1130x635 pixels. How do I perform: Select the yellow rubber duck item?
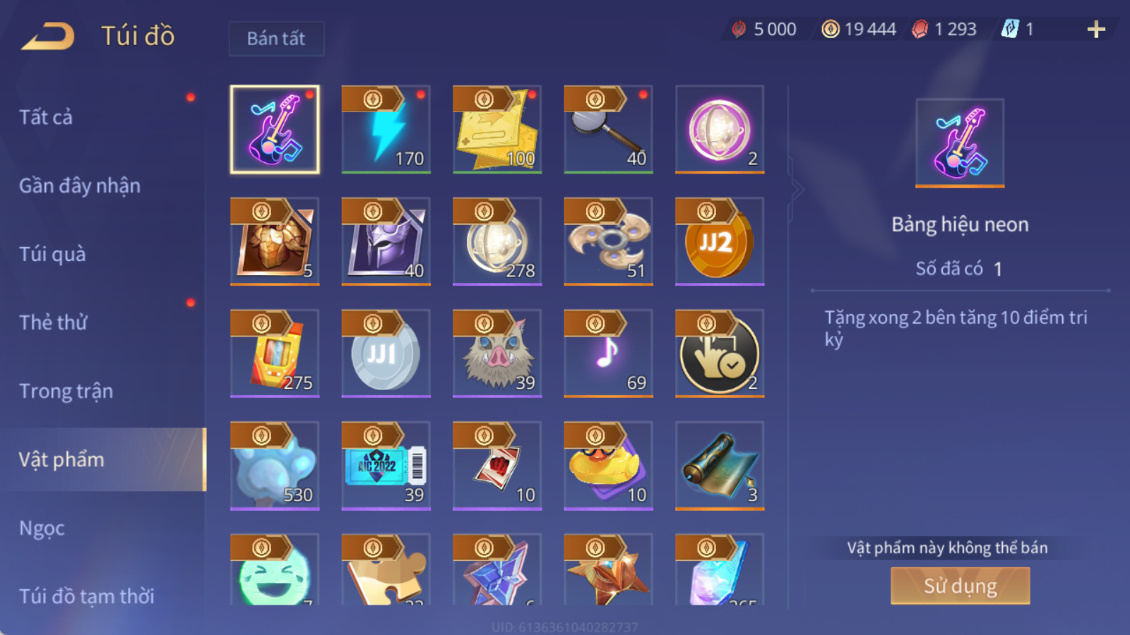(608, 466)
